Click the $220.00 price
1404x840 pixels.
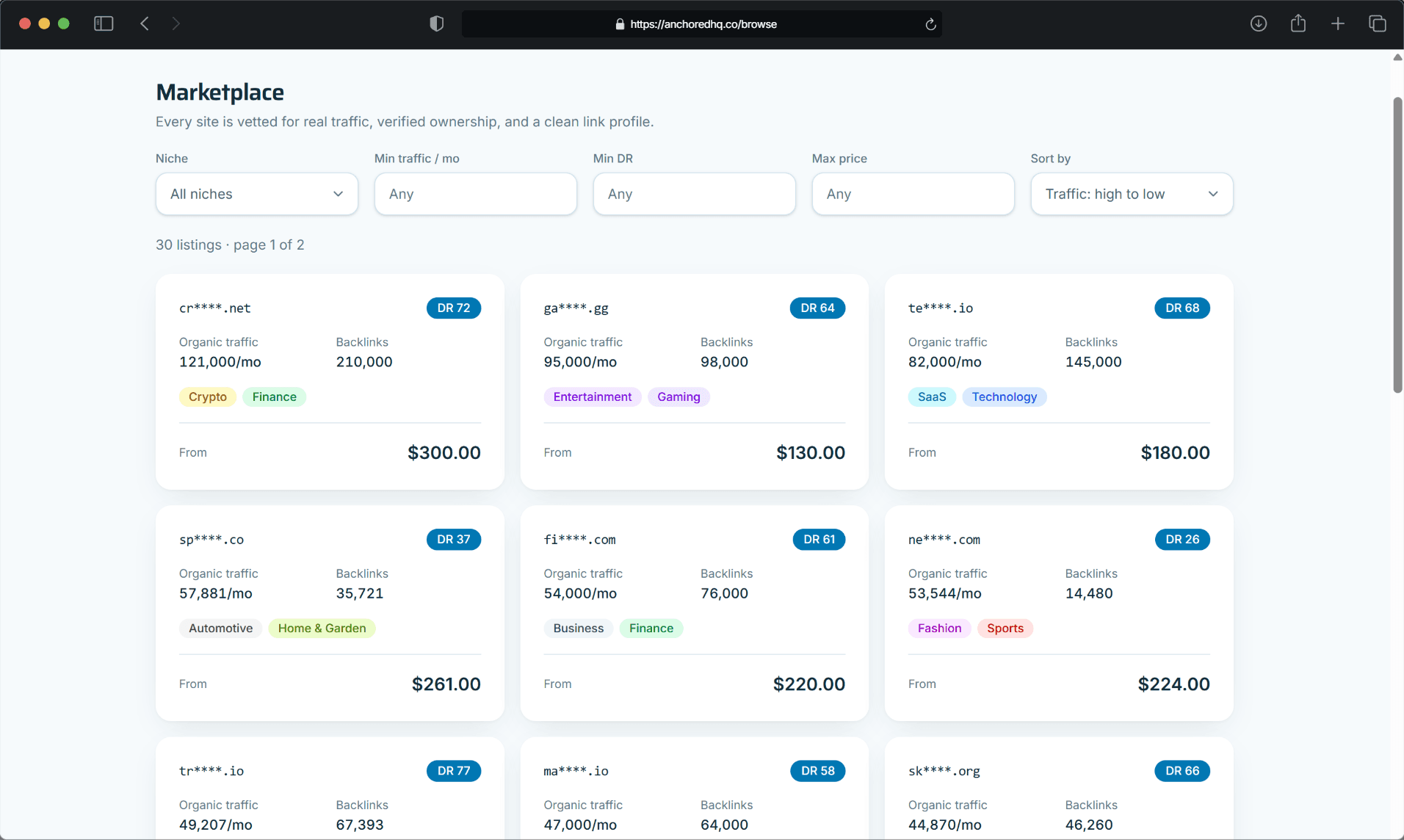click(x=809, y=684)
